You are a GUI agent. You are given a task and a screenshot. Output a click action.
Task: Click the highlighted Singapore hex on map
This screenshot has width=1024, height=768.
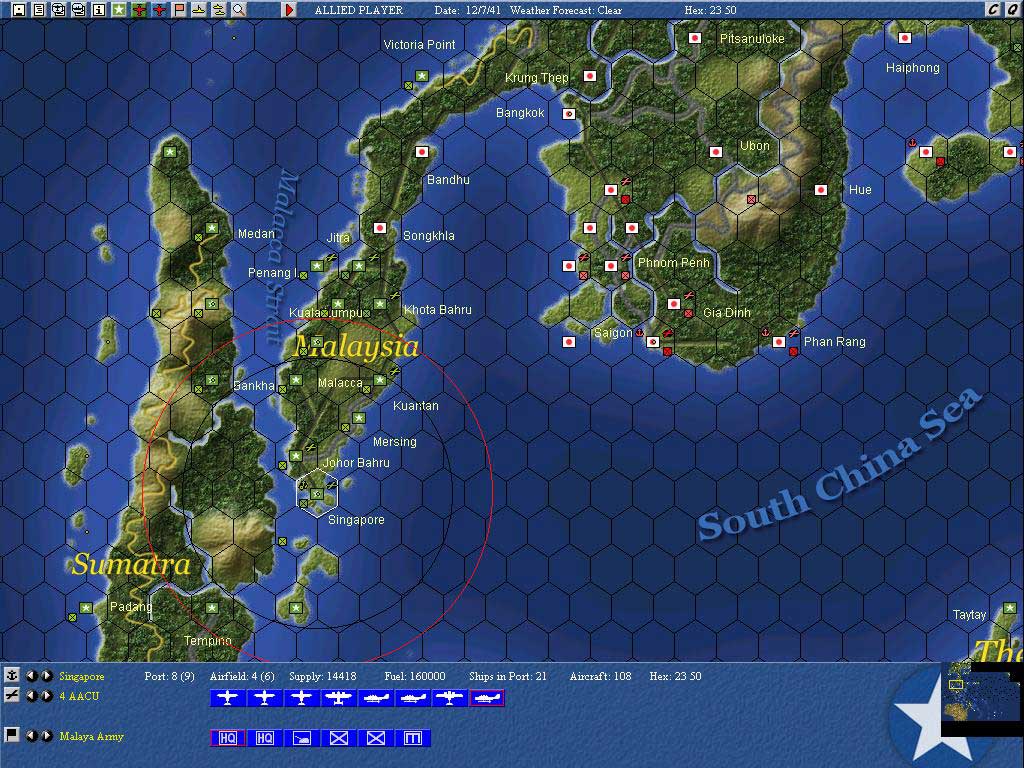(317, 493)
